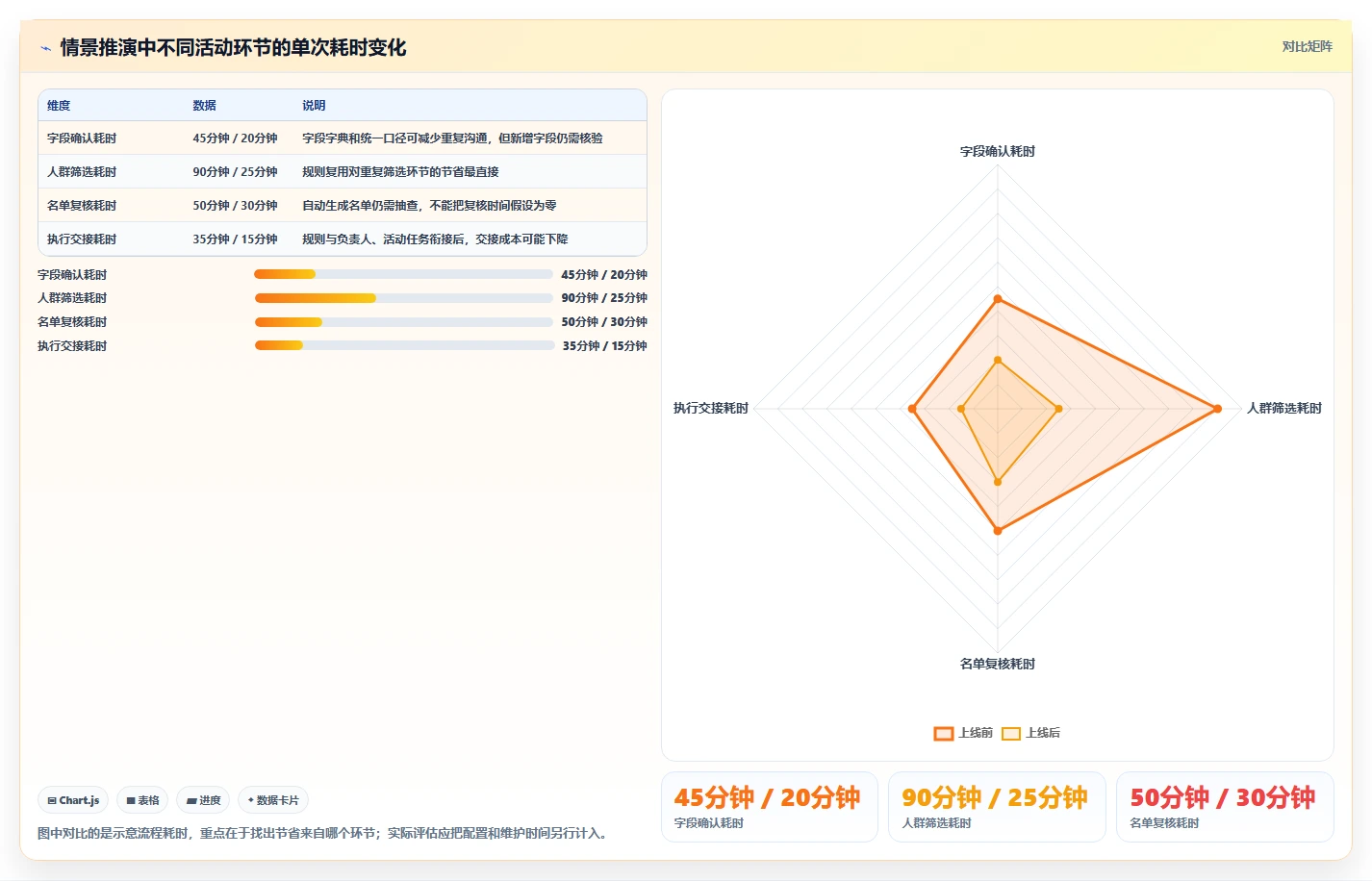
Task: Click the 上线前 orange legend swatch
Action: tap(943, 734)
